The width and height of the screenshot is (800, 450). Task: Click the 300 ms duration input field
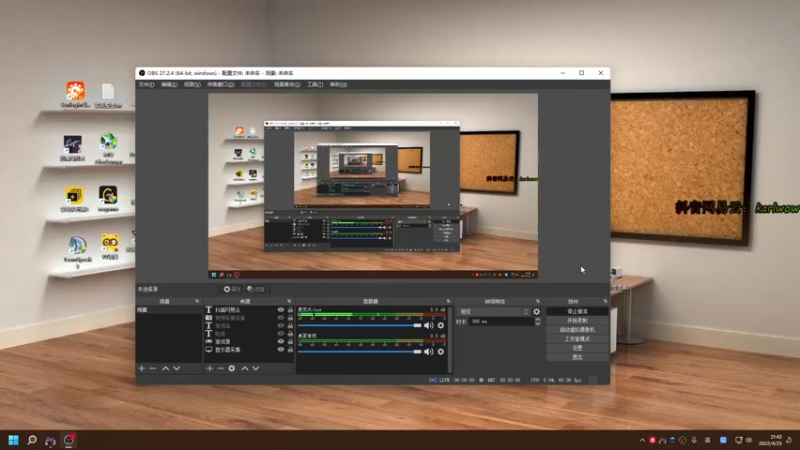point(501,321)
